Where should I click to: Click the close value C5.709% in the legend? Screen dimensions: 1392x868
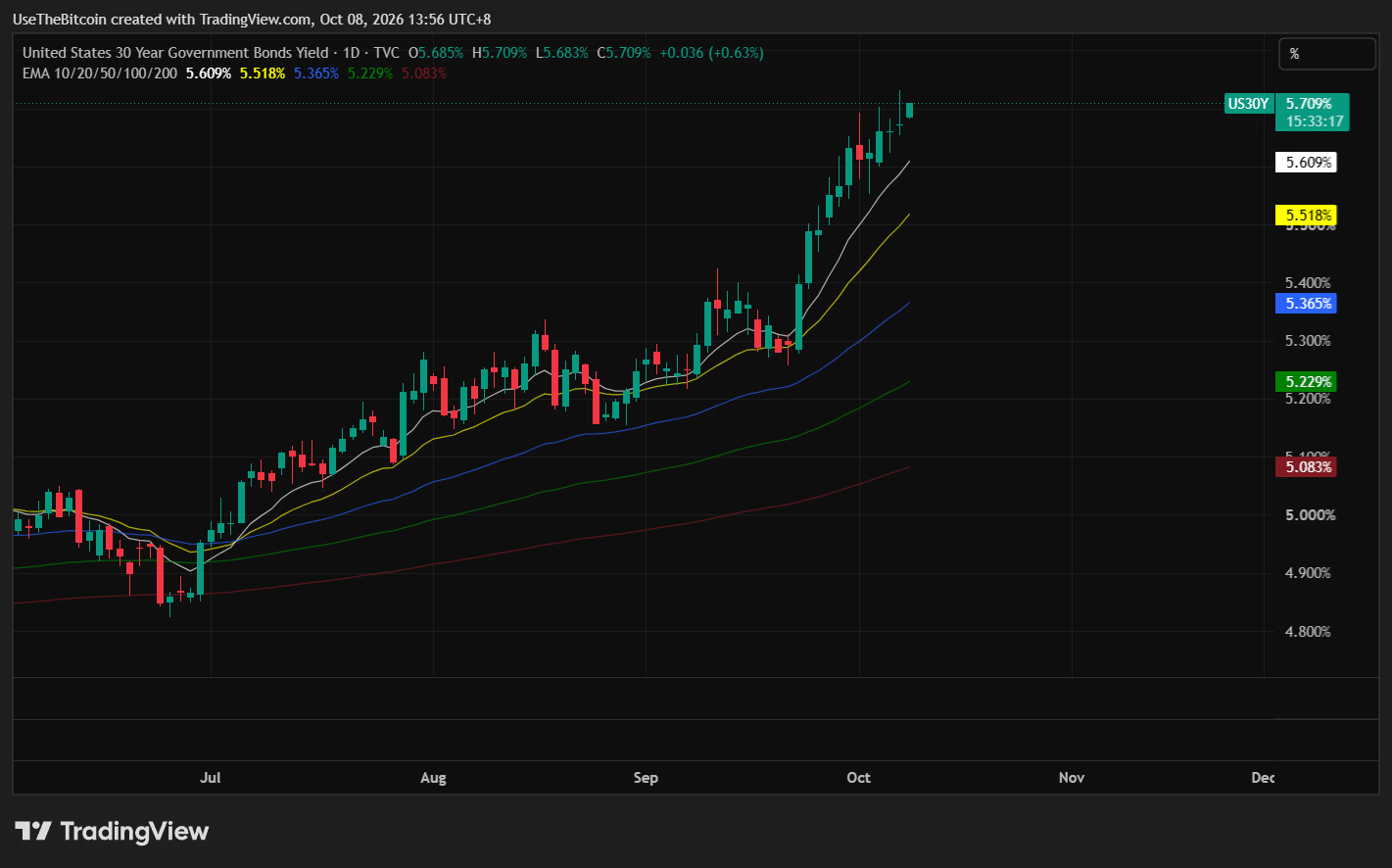[624, 53]
